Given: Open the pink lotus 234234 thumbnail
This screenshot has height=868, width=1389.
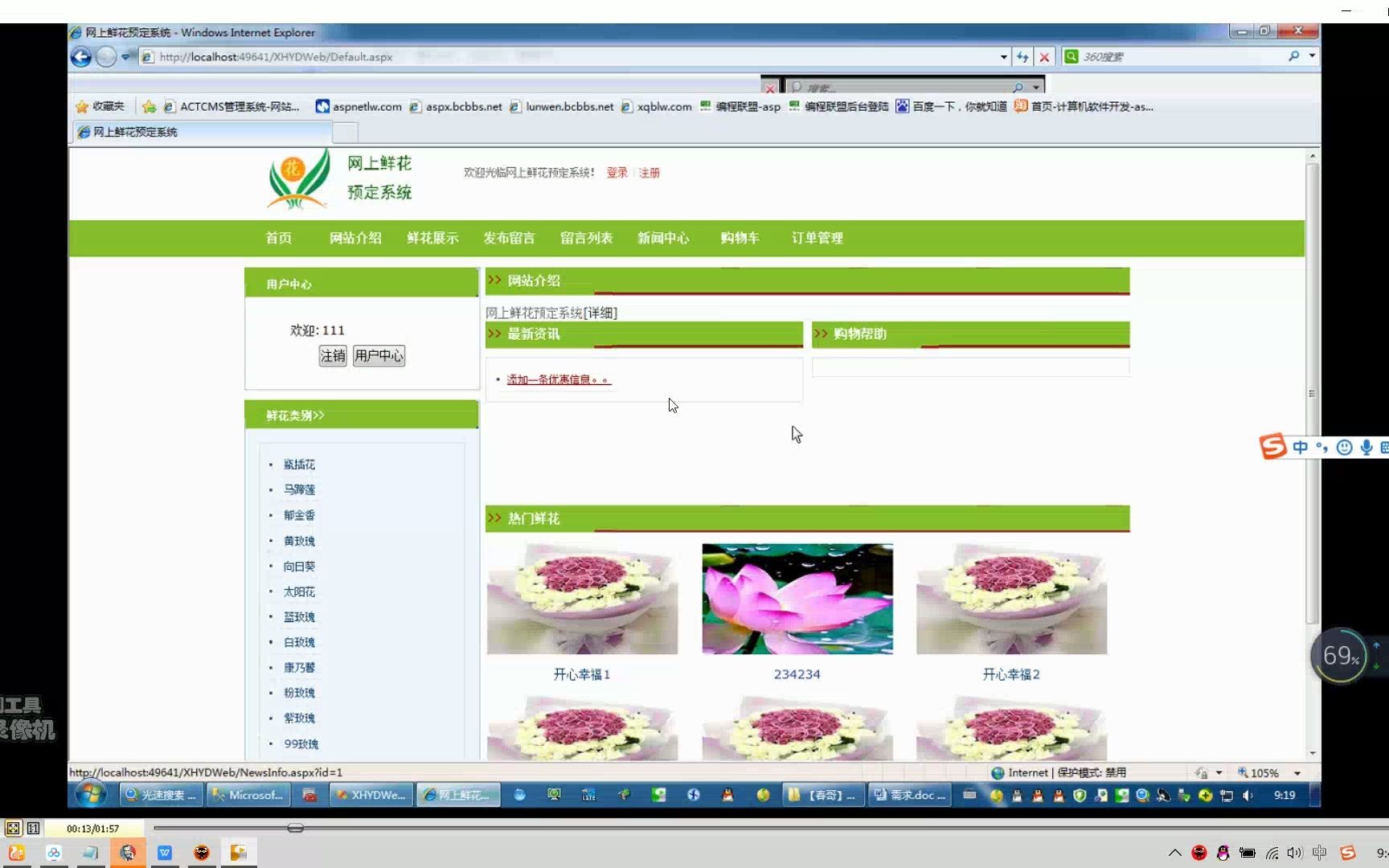Looking at the screenshot, I should (x=797, y=599).
